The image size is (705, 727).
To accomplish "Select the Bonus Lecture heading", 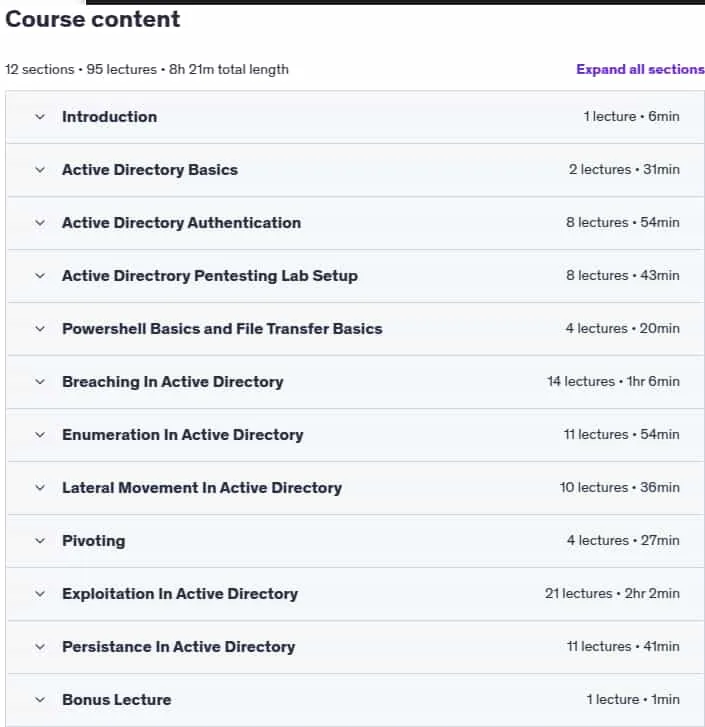I will [x=117, y=700].
